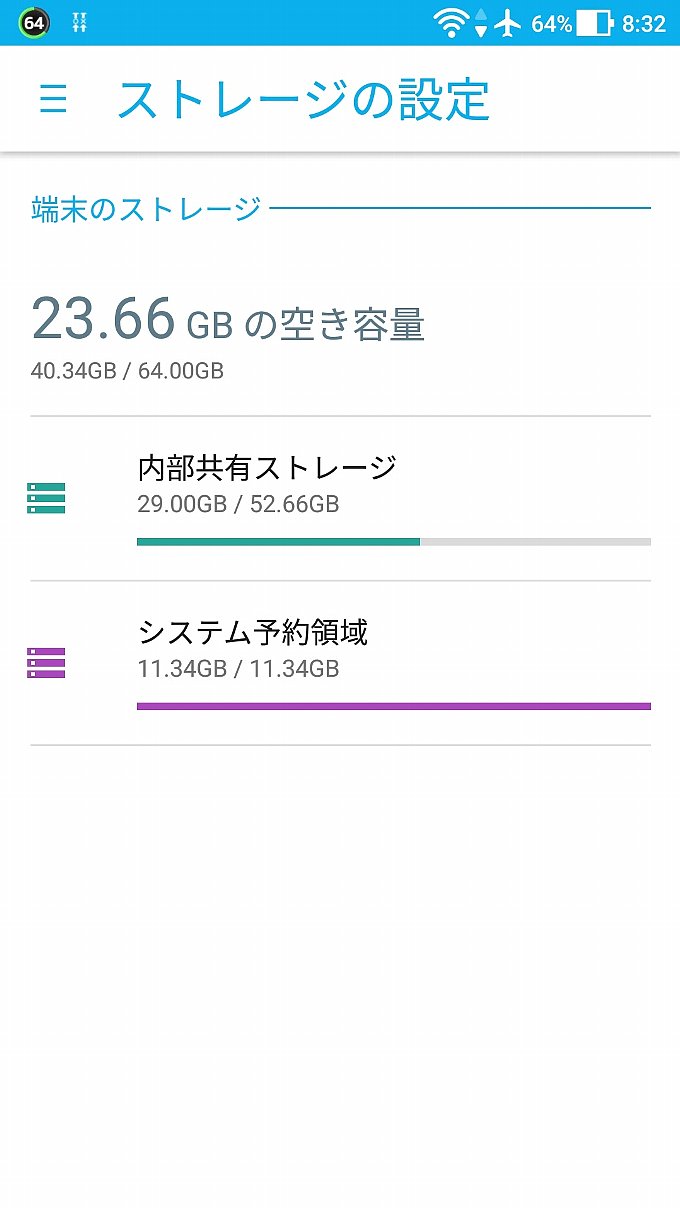Tap the 8:32 clock in status bar
This screenshot has height=1208, width=680.
tap(644, 24)
